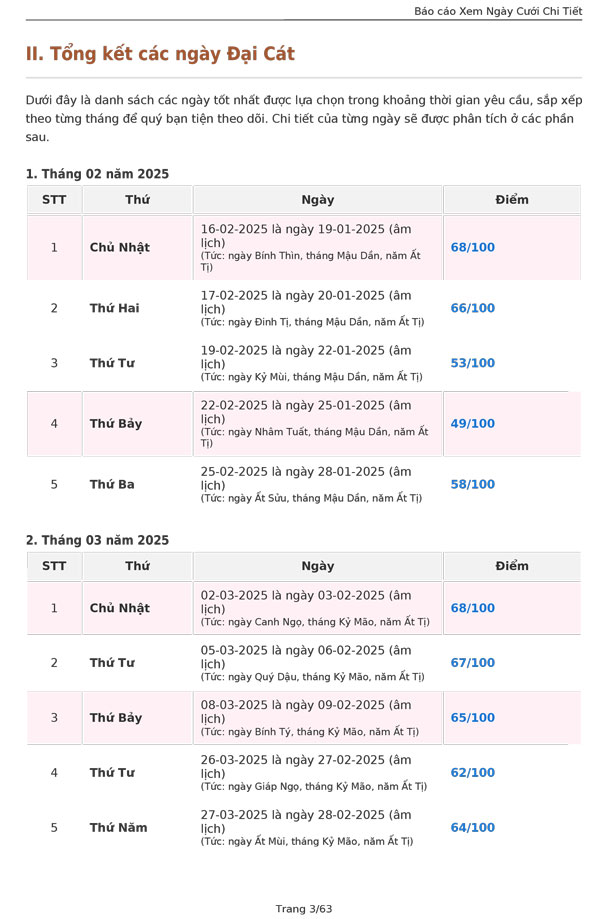
Task: Click the 'Thứ' column header in February table
Action: pos(137,200)
